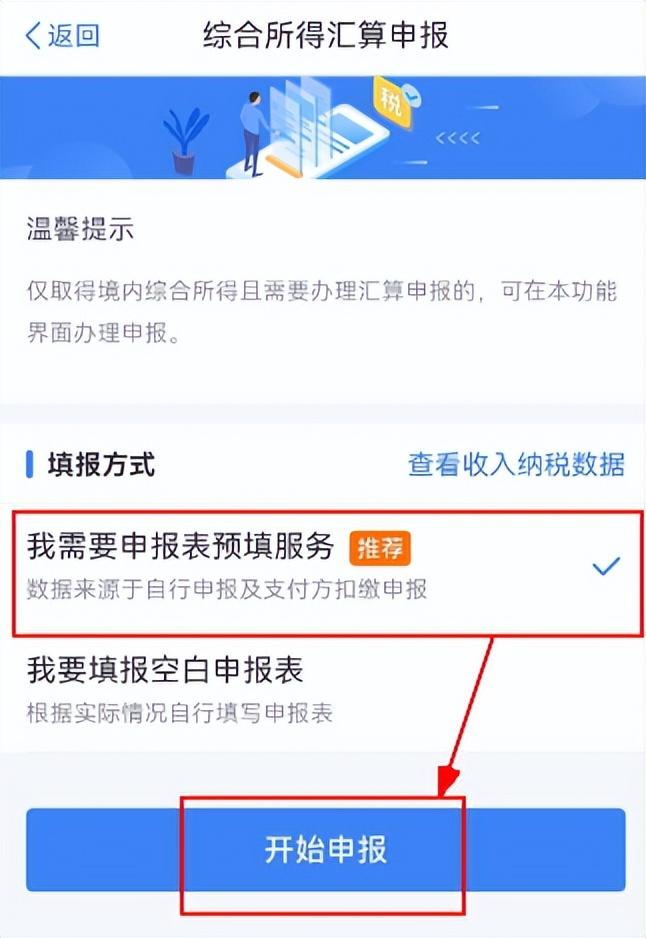Click the "温馨提示" heading

click(x=80, y=229)
